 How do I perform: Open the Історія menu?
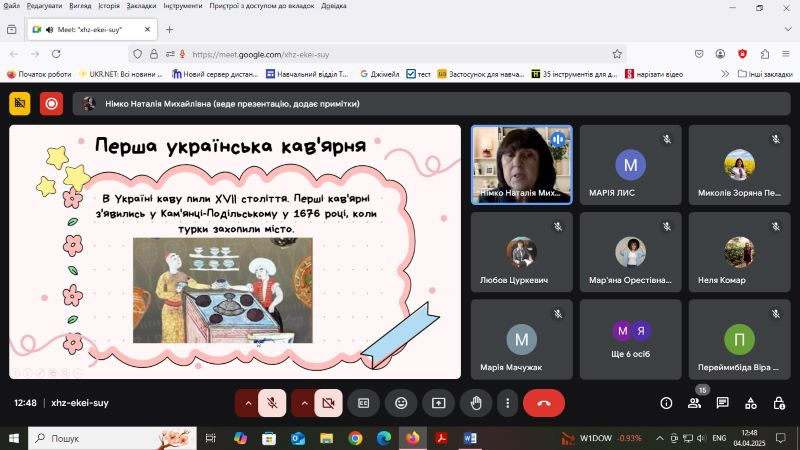(x=109, y=6)
